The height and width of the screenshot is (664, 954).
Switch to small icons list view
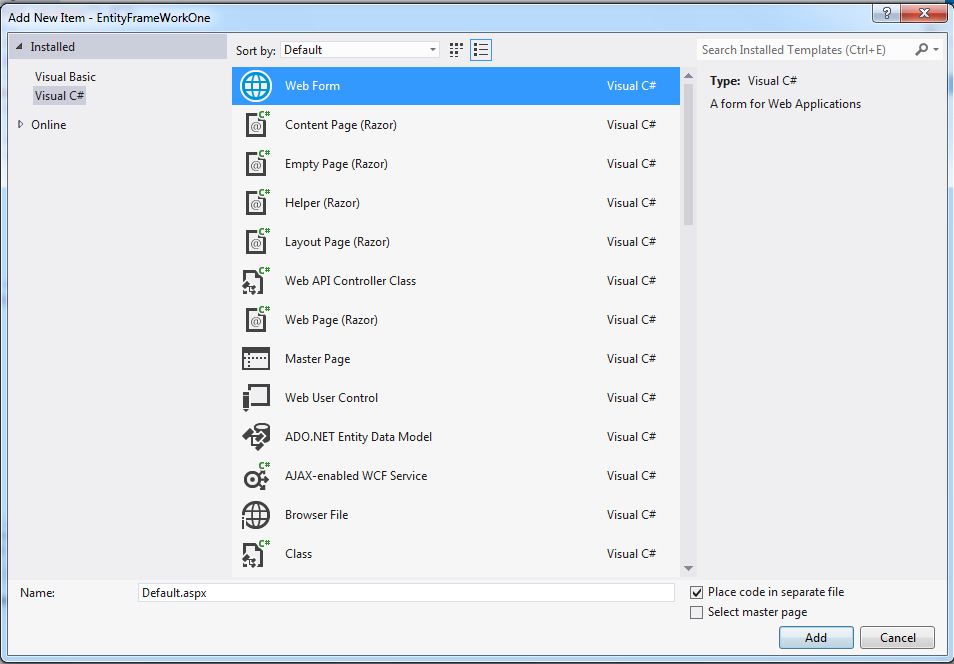click(481, 50)
